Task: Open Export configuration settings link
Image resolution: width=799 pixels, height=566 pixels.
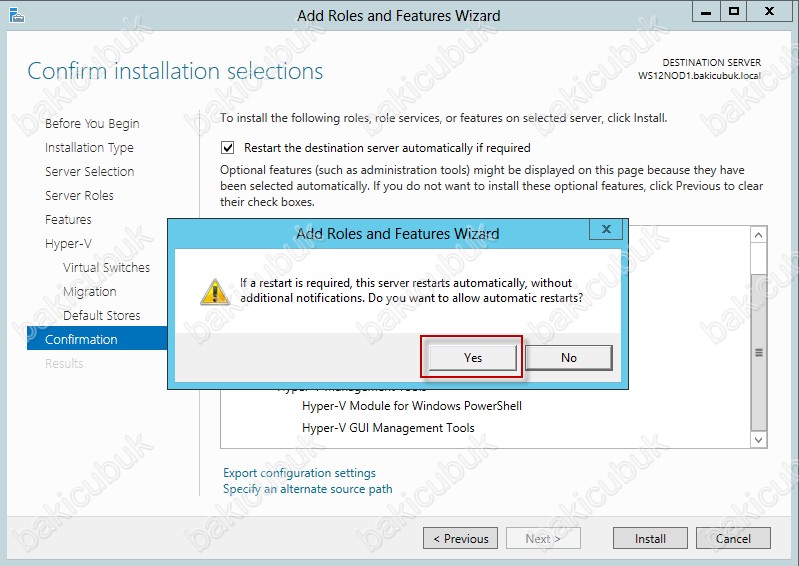Action: coord(299,473)
